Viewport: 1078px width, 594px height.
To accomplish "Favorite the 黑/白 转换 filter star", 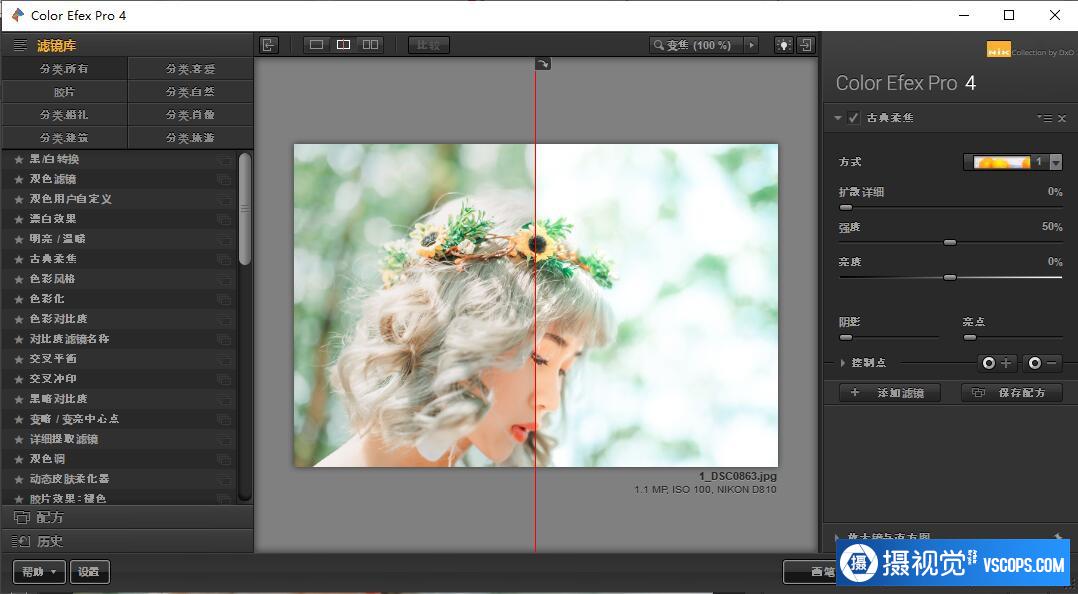I will tap(19, 159).
